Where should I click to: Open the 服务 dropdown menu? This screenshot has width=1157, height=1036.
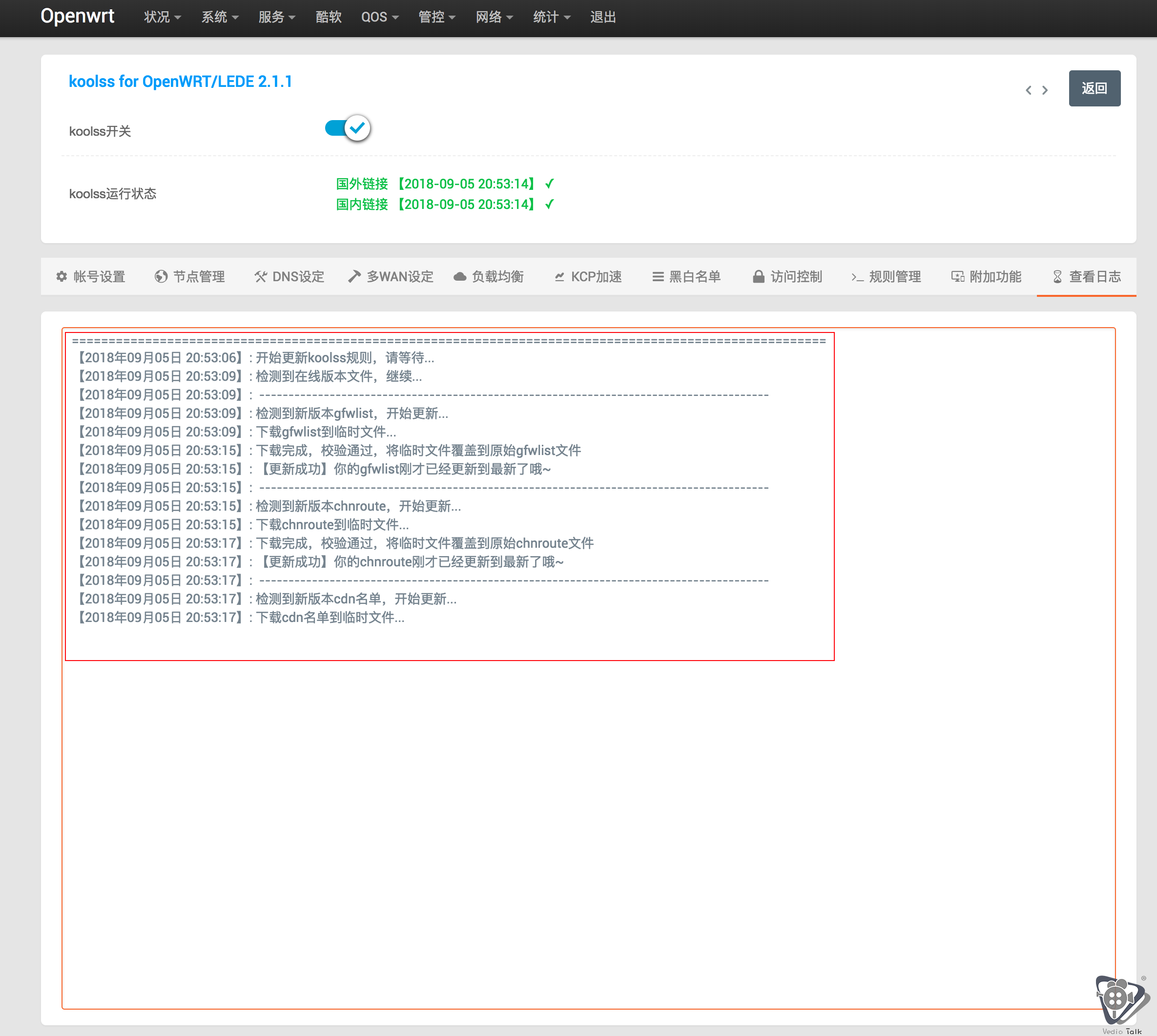(277, 17)
